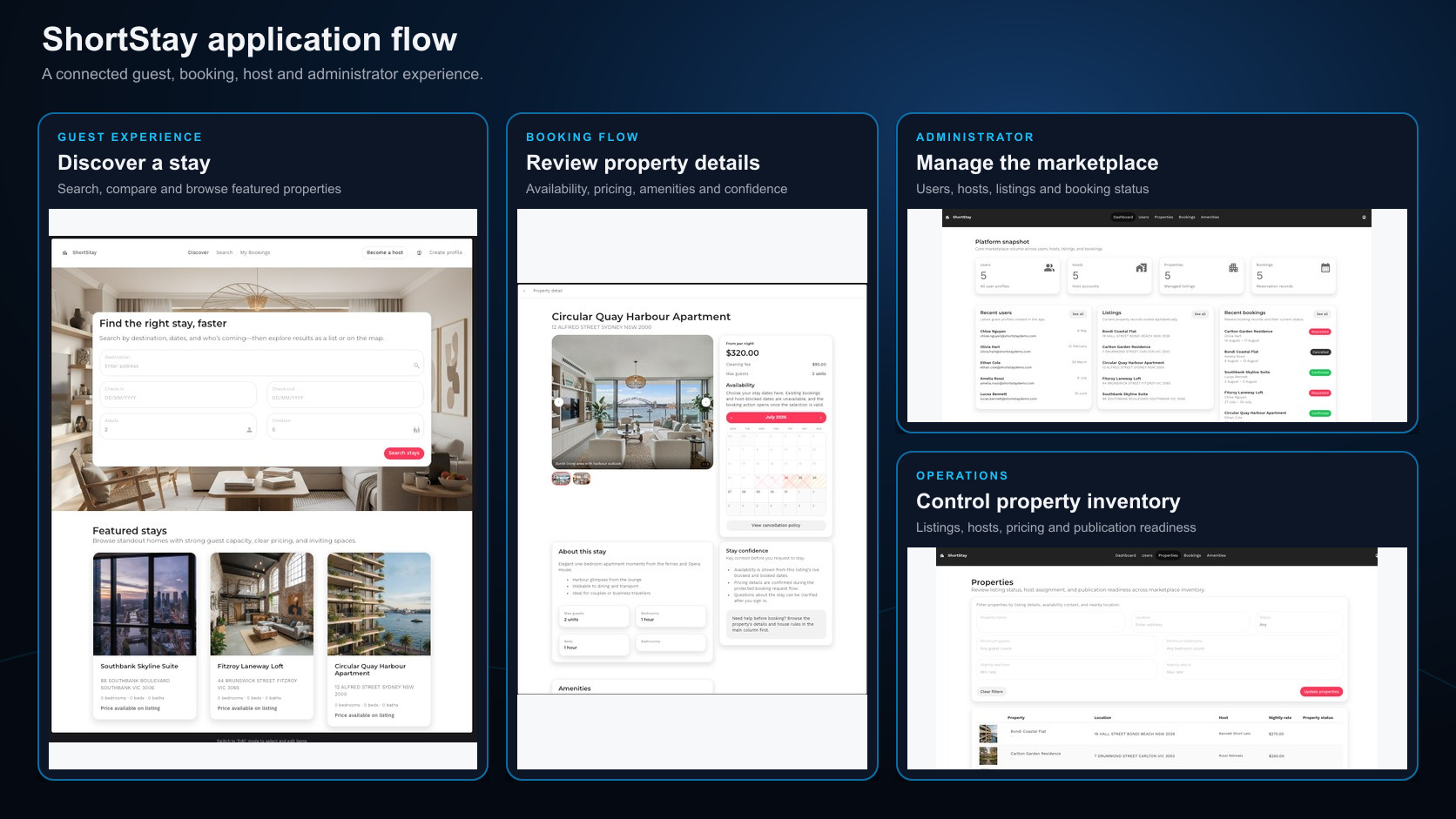Click the Destination address input field

coord(261,362)
